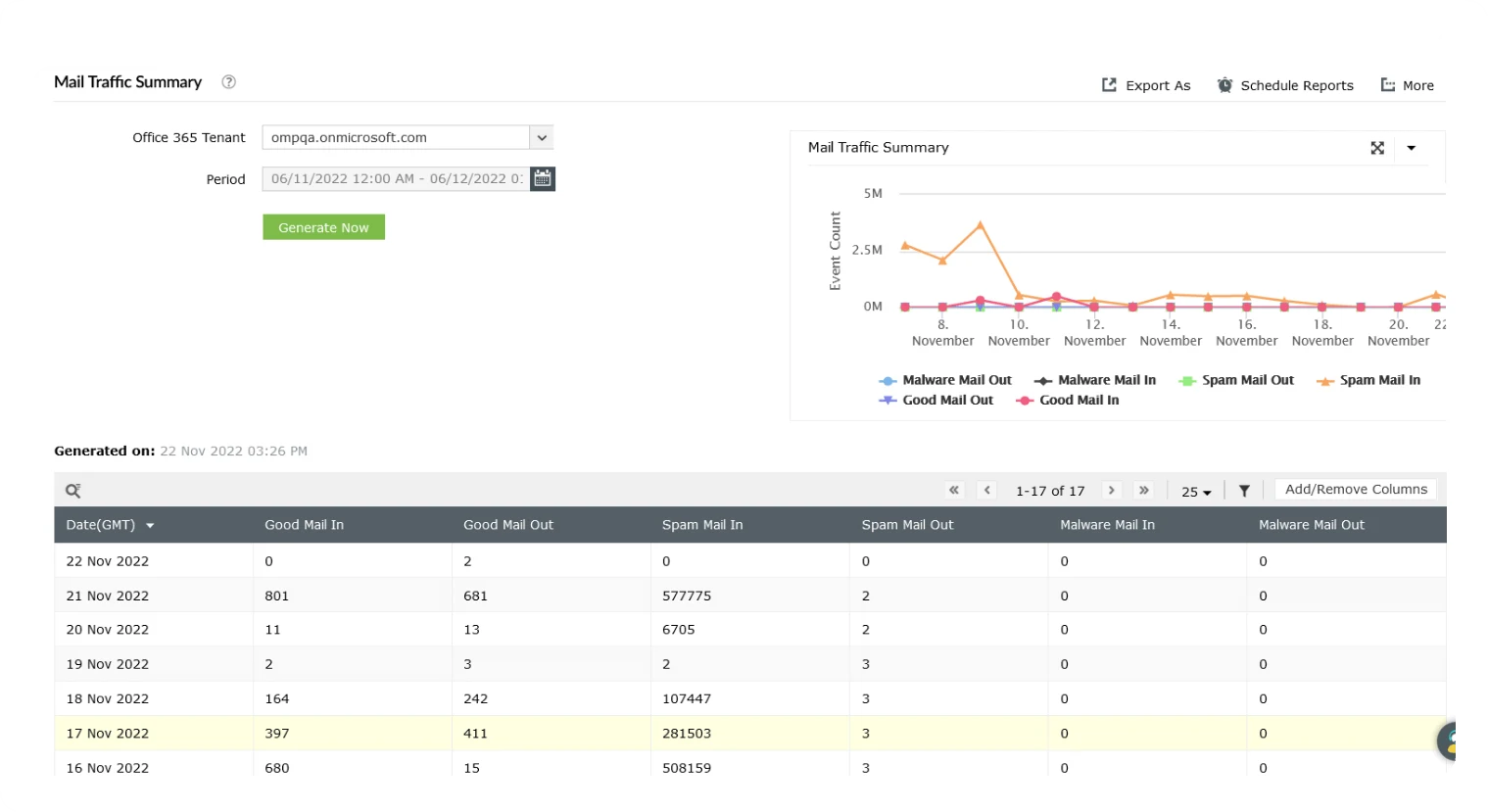This screenshot has width=1488, height=812.
Task: Toggle Spam Mail In series in legend
Action: pos(1368,380)
